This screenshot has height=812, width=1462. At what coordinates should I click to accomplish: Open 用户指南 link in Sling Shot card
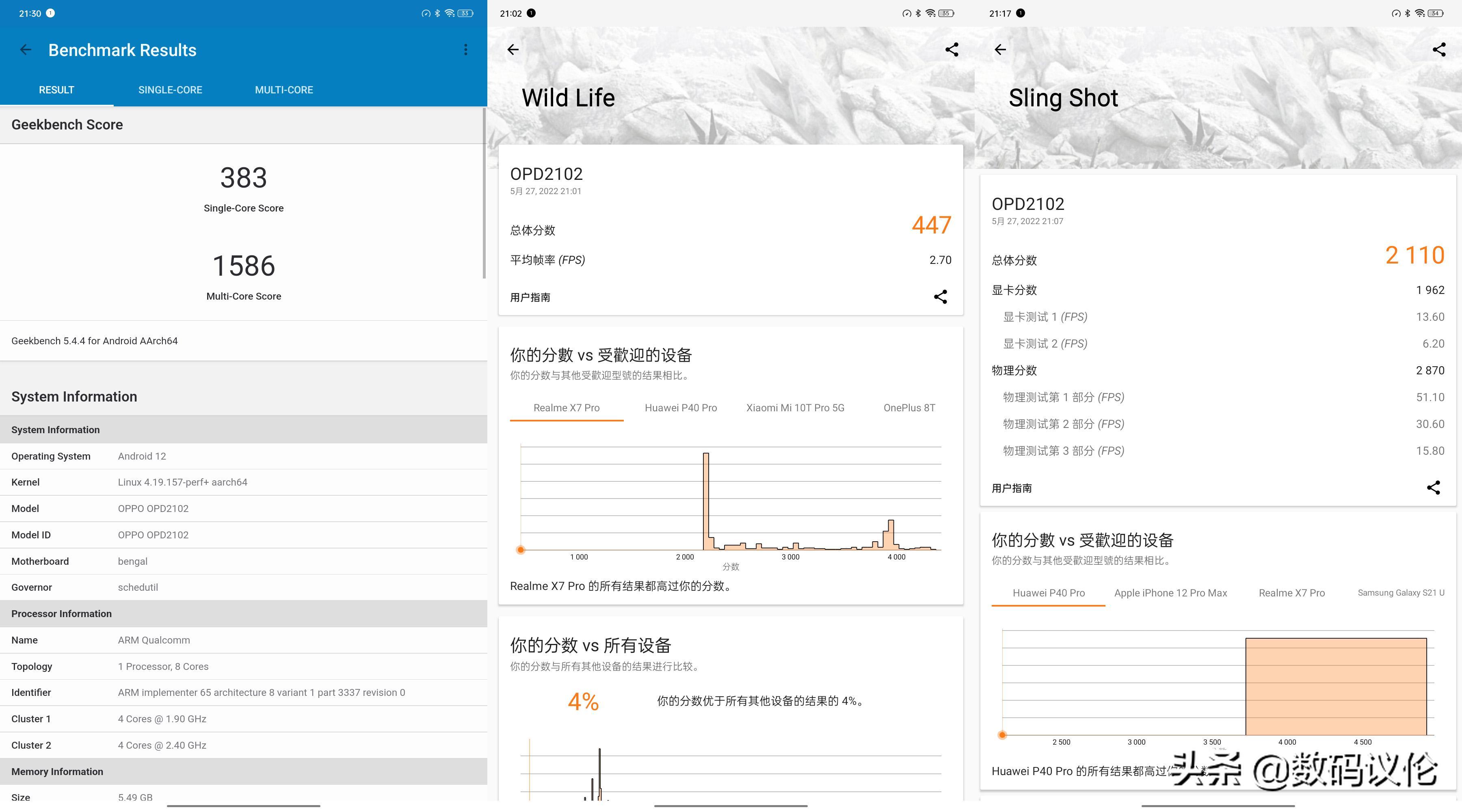point(1011,488)
